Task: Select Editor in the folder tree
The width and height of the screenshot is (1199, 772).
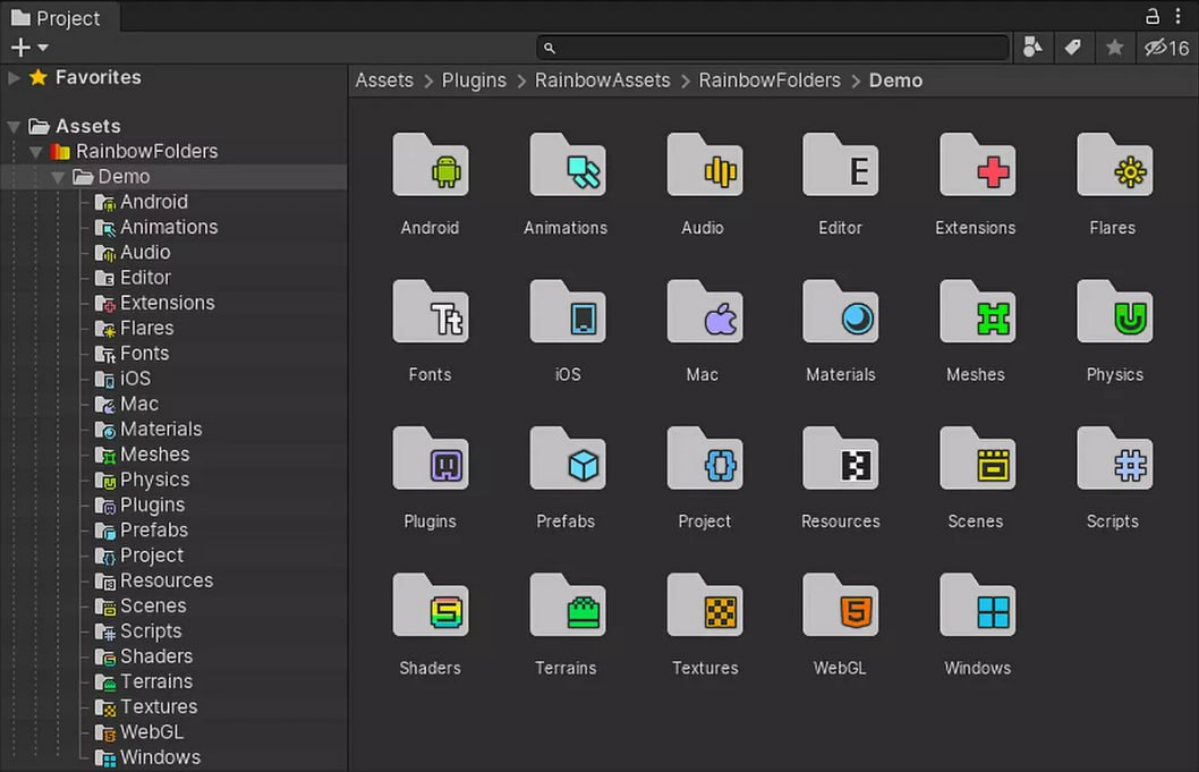Action: pyautogui.click(x=145, y=277)
